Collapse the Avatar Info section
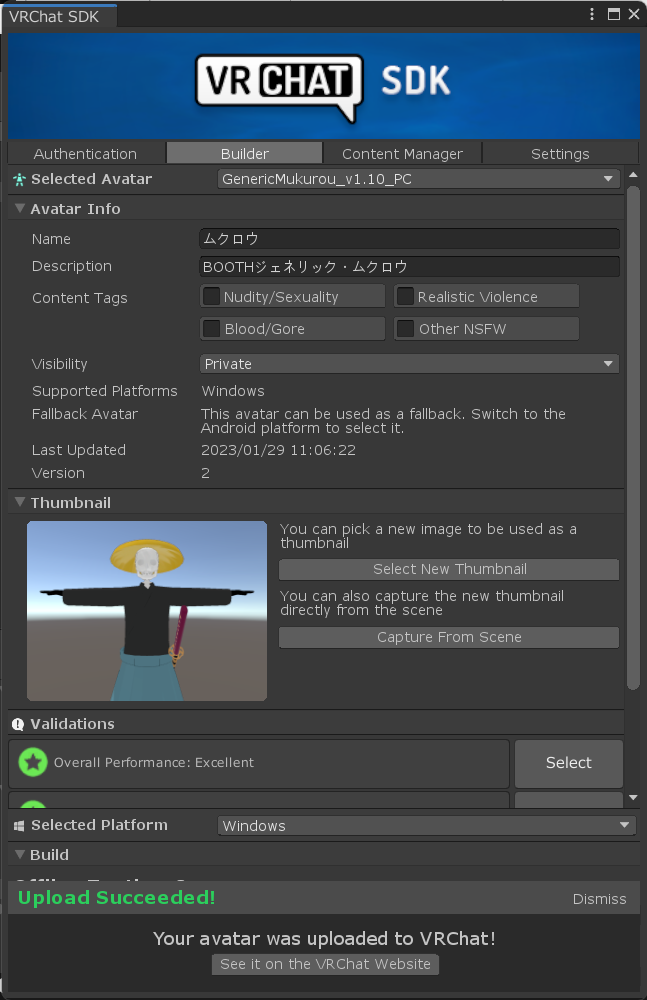Viewport: 647px width, 1000px height. point(20,209)
